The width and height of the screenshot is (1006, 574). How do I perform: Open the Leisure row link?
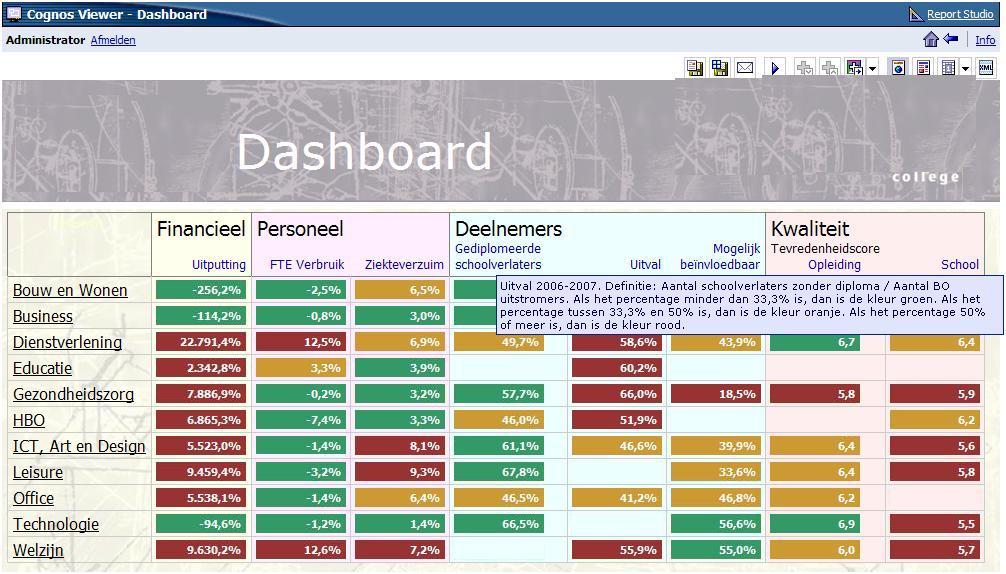(38, 472)
